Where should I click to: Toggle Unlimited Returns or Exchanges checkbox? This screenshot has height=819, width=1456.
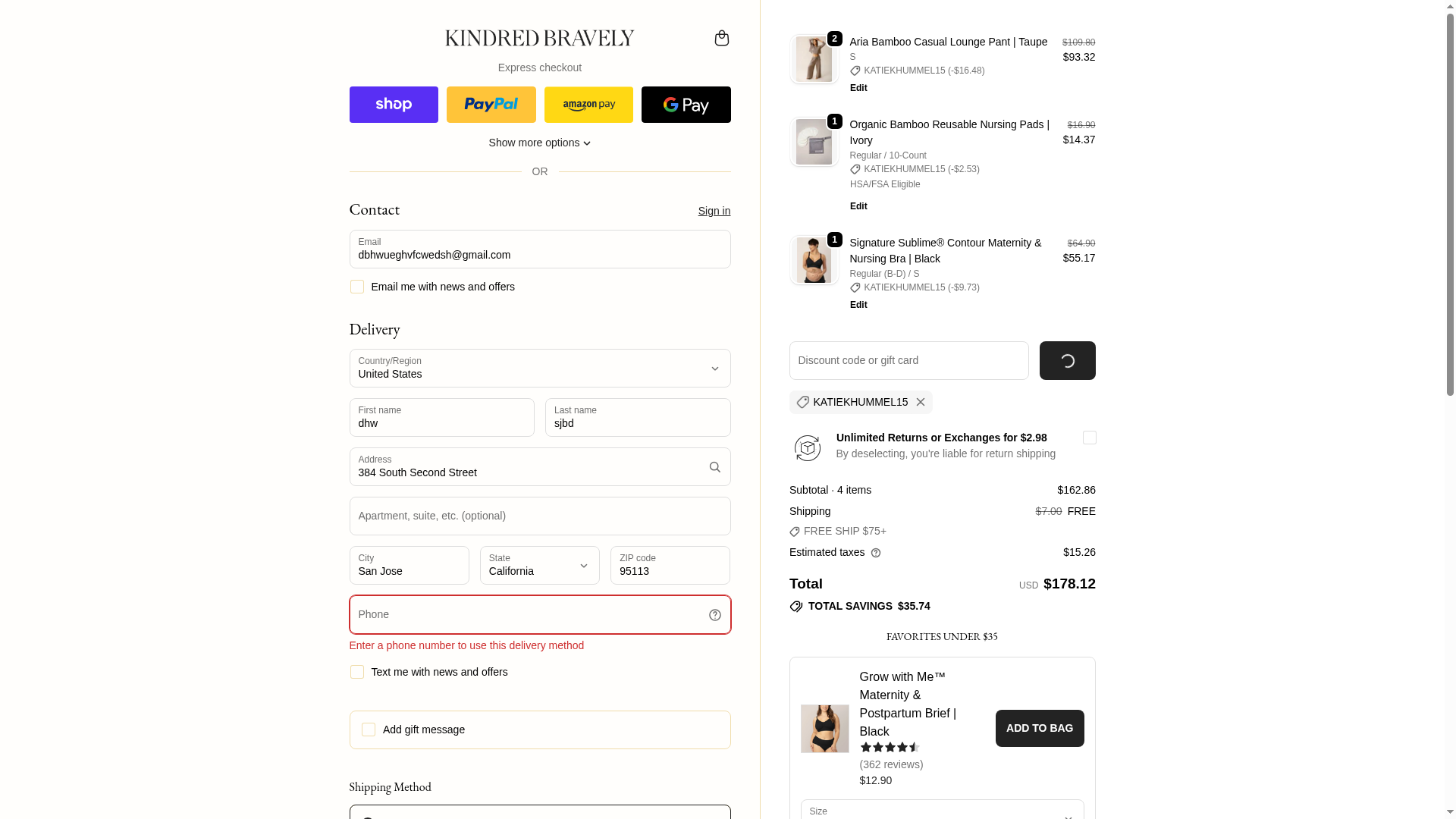pyautogui.click(x=1089, y=438)
